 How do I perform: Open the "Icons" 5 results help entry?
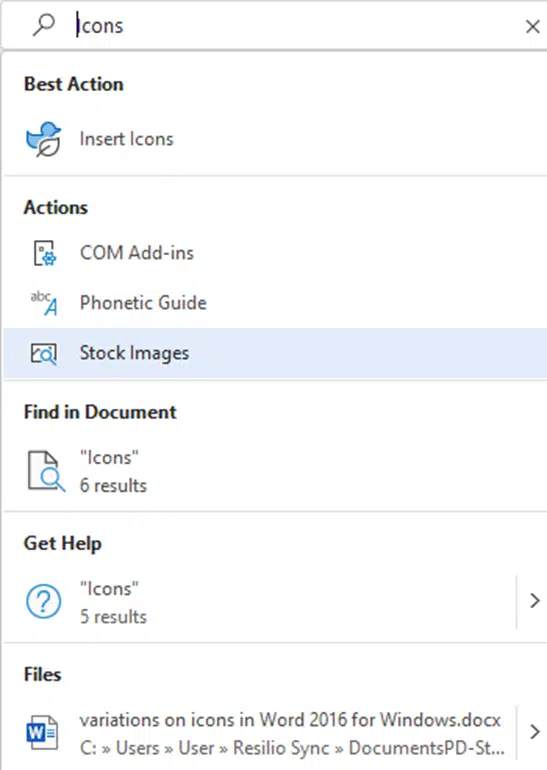[259, 603]
